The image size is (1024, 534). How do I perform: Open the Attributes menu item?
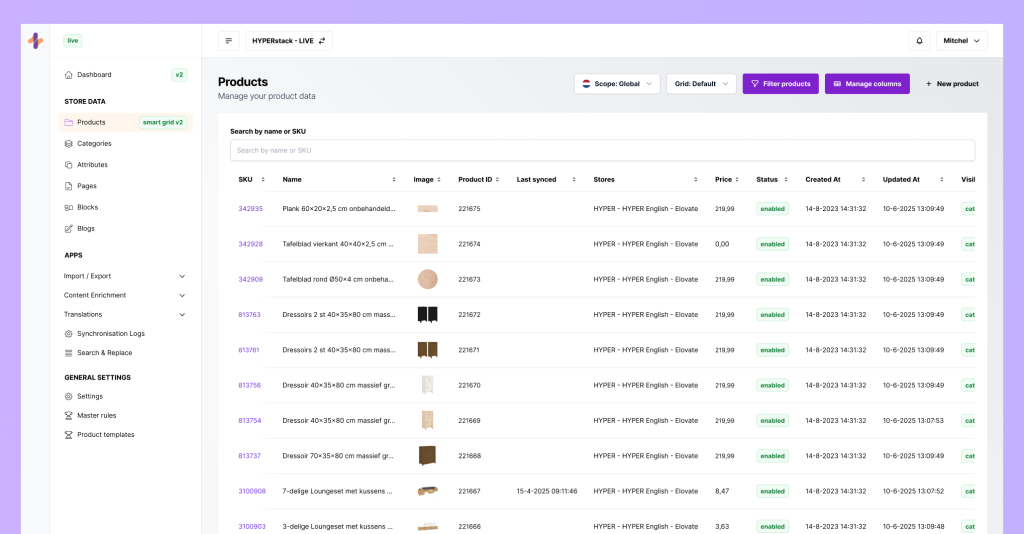[92, 165]
